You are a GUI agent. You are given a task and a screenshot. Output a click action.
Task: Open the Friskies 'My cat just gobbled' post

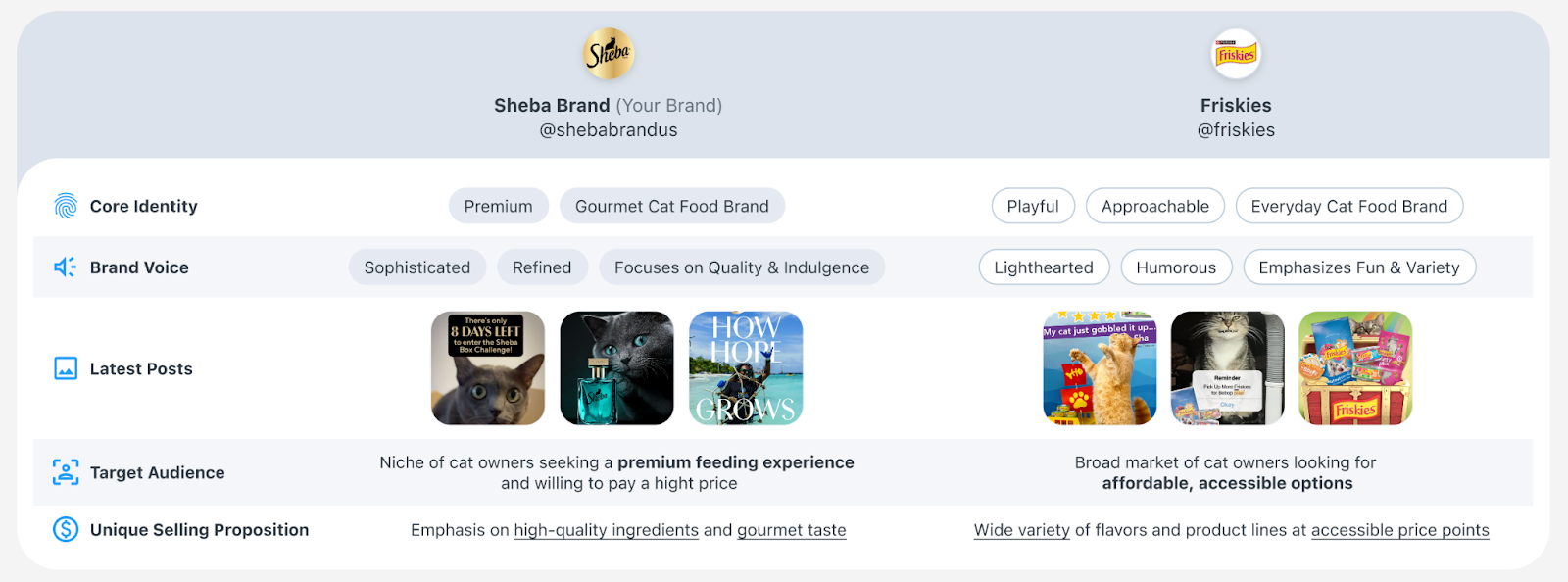tap(1100, 368)
